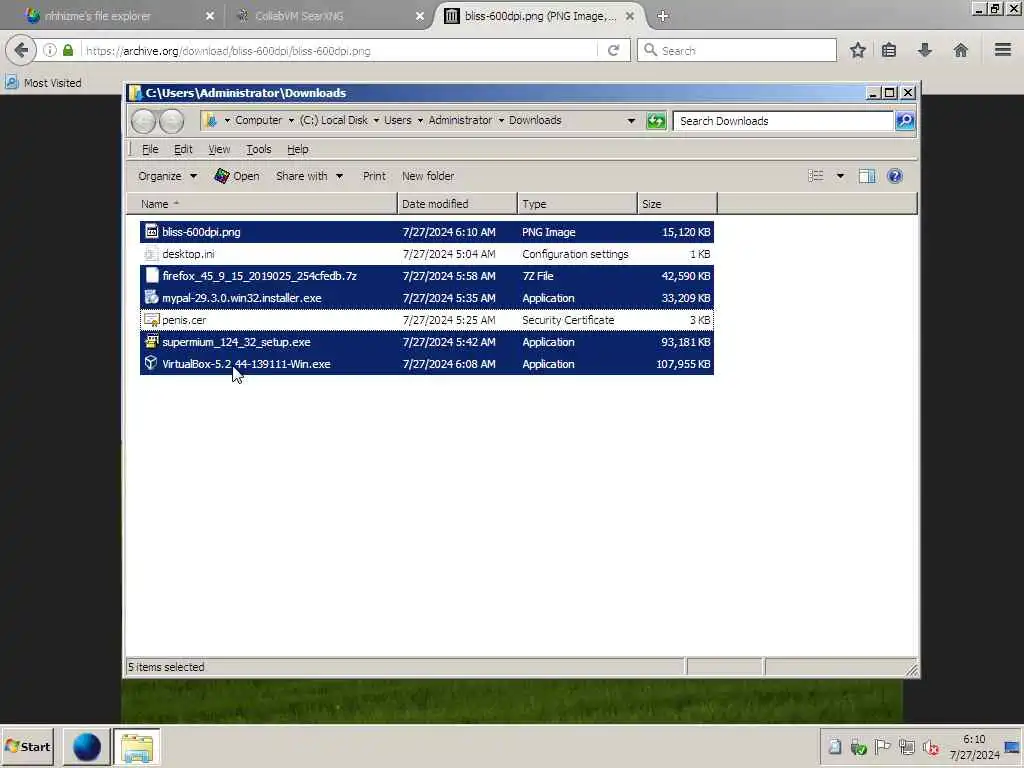Click network tray icon
Viewport: 1024px width, 768px height.
(x=906, y=746)
